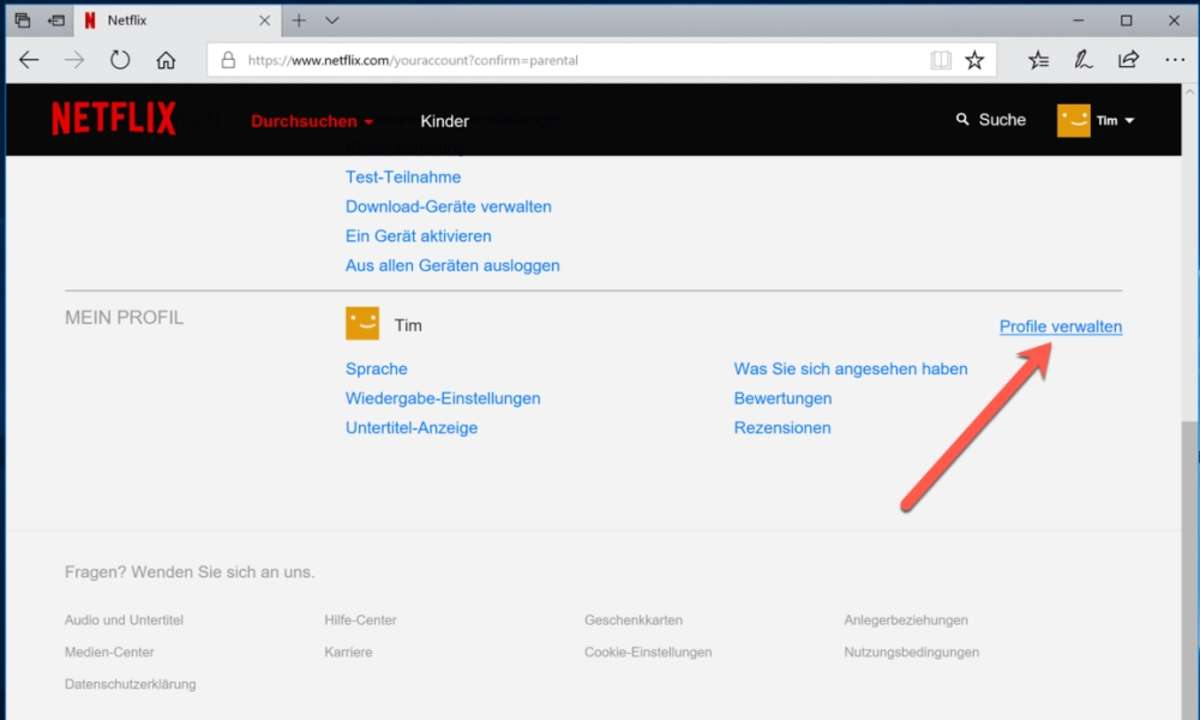
Task: Open Wiedergabe-Einstellungen link
Action: [443, 398]
